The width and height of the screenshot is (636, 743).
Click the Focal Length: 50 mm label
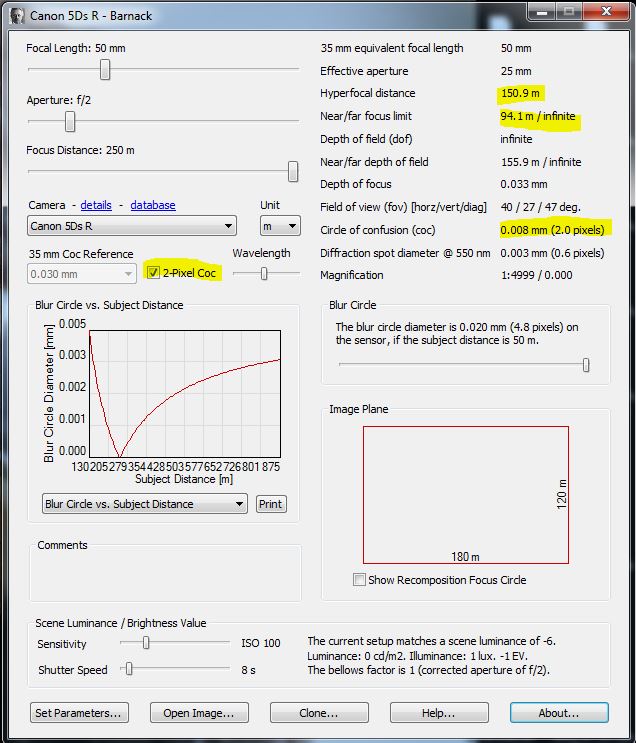click(x=76, y=48)
